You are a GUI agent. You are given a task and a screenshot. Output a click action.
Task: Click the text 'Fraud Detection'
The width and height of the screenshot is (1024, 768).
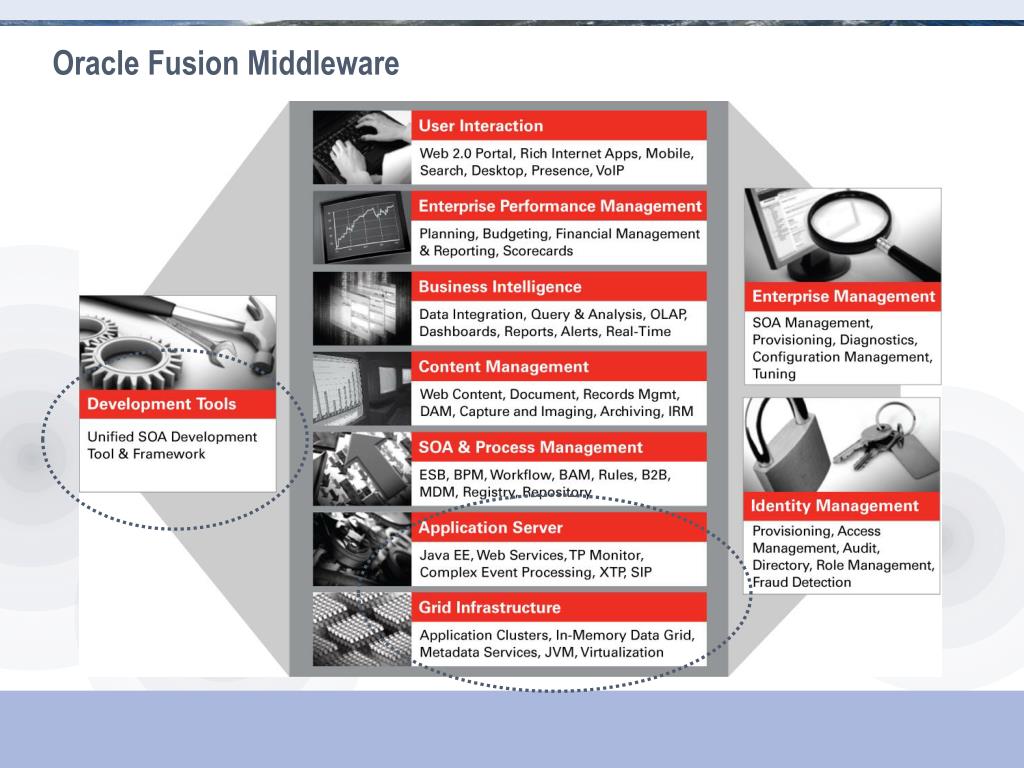(x=802, y=583)
